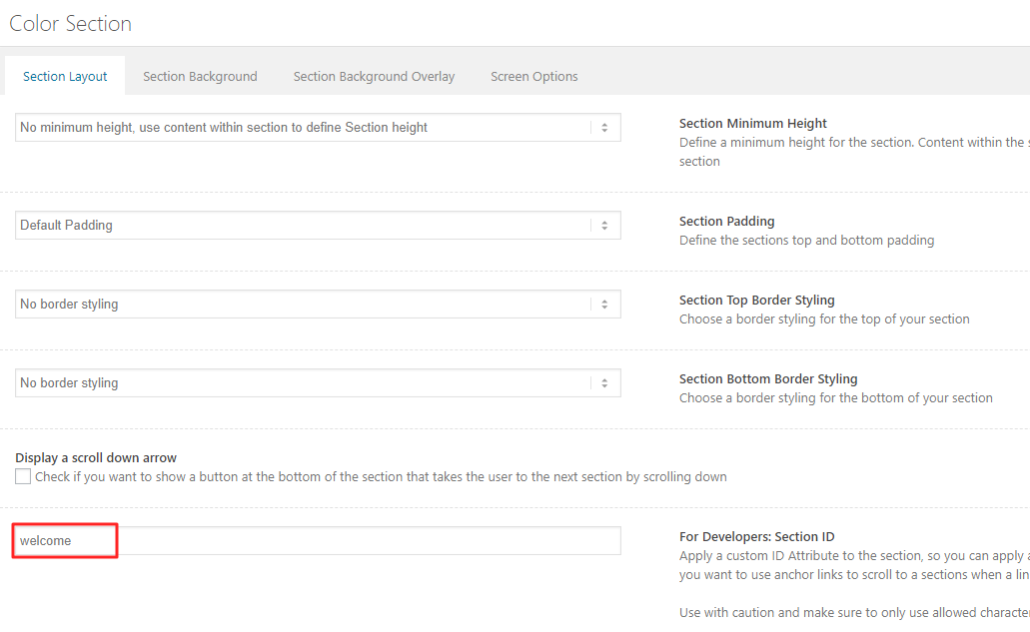This screenshot has height=632, width=1030.
Task: Switch to the Section Background tab
Action: click(199, 76)
